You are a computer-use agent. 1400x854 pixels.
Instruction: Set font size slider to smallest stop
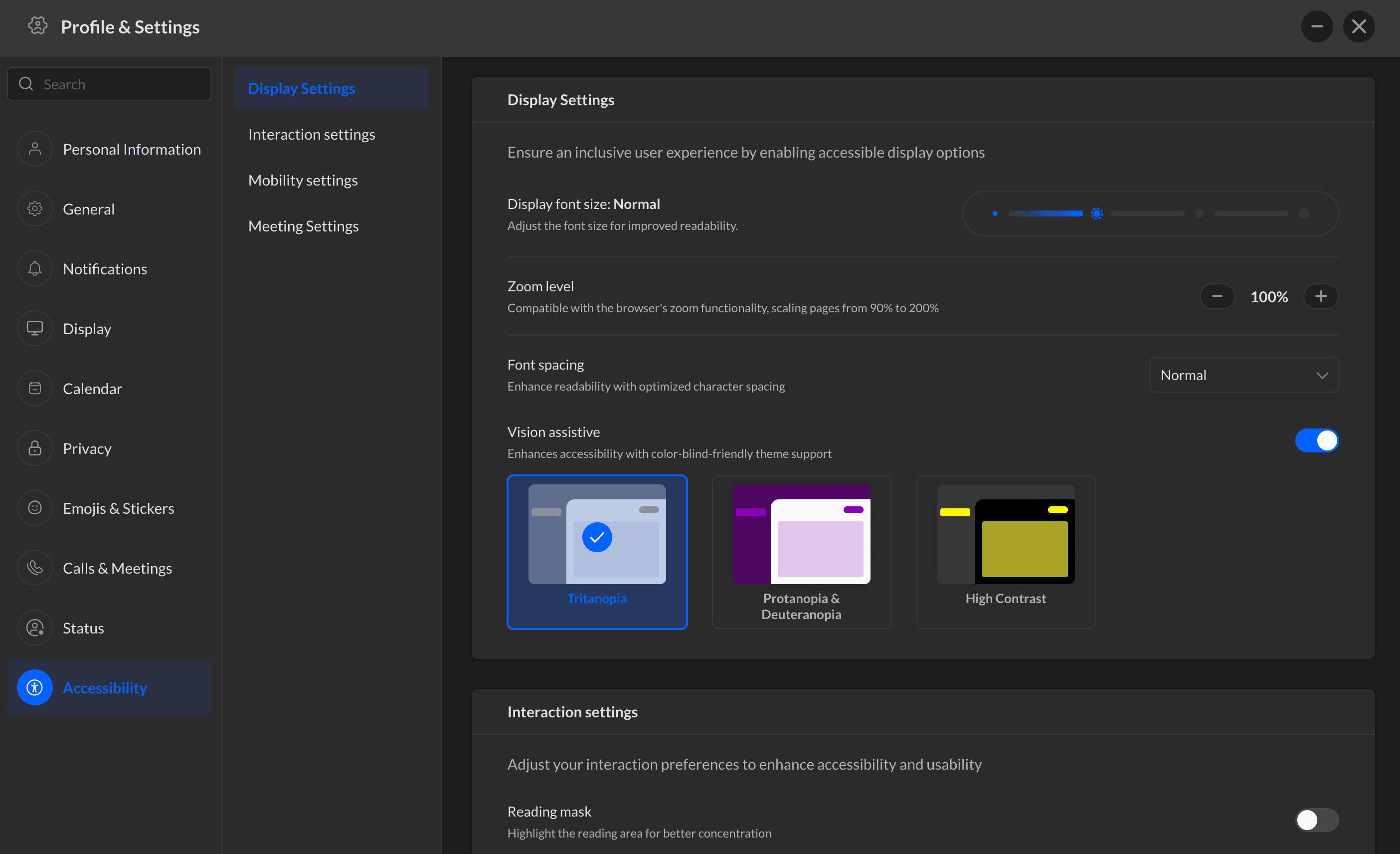click(x=995, y=213)
